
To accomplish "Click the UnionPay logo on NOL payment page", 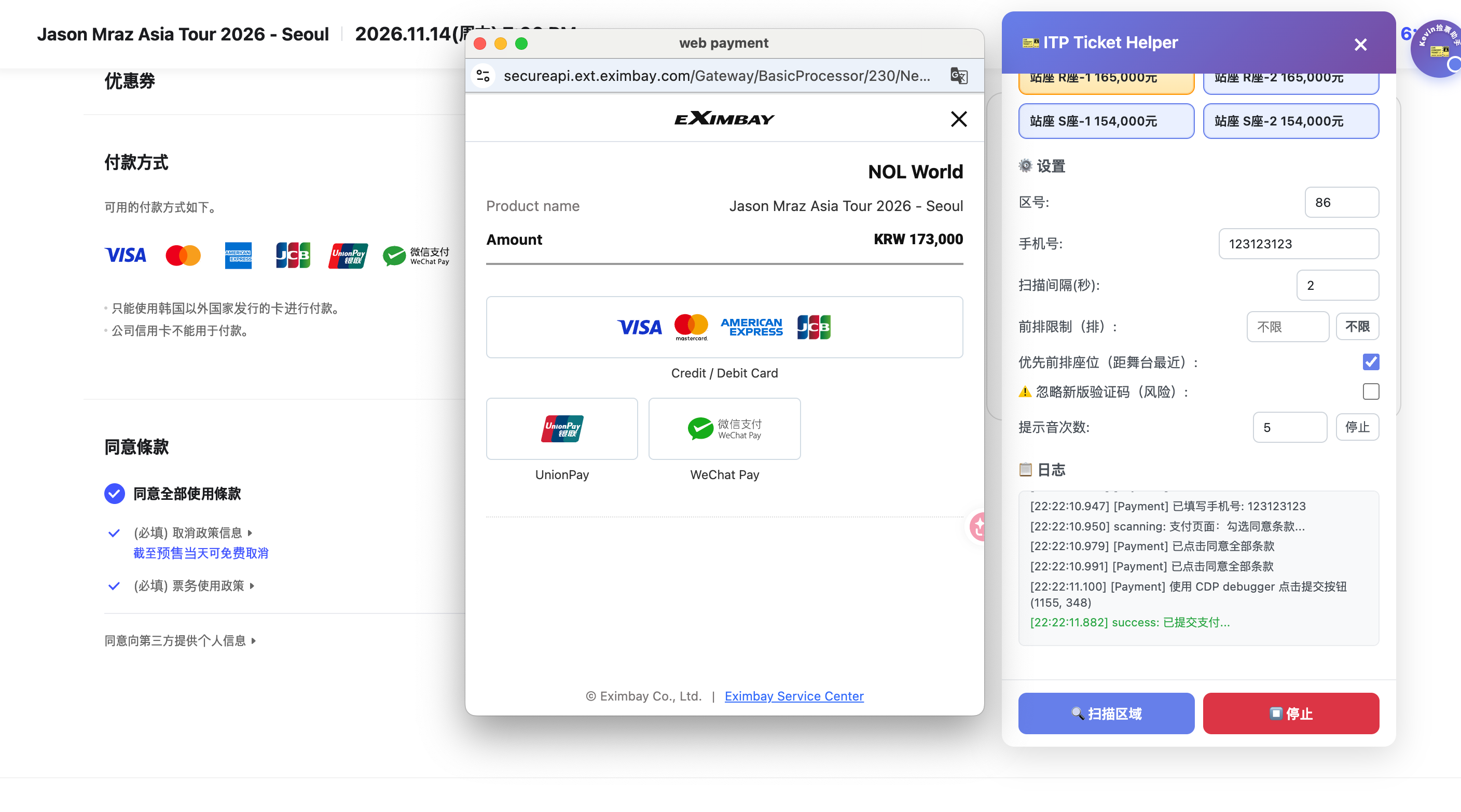I will tap(348, 255).
